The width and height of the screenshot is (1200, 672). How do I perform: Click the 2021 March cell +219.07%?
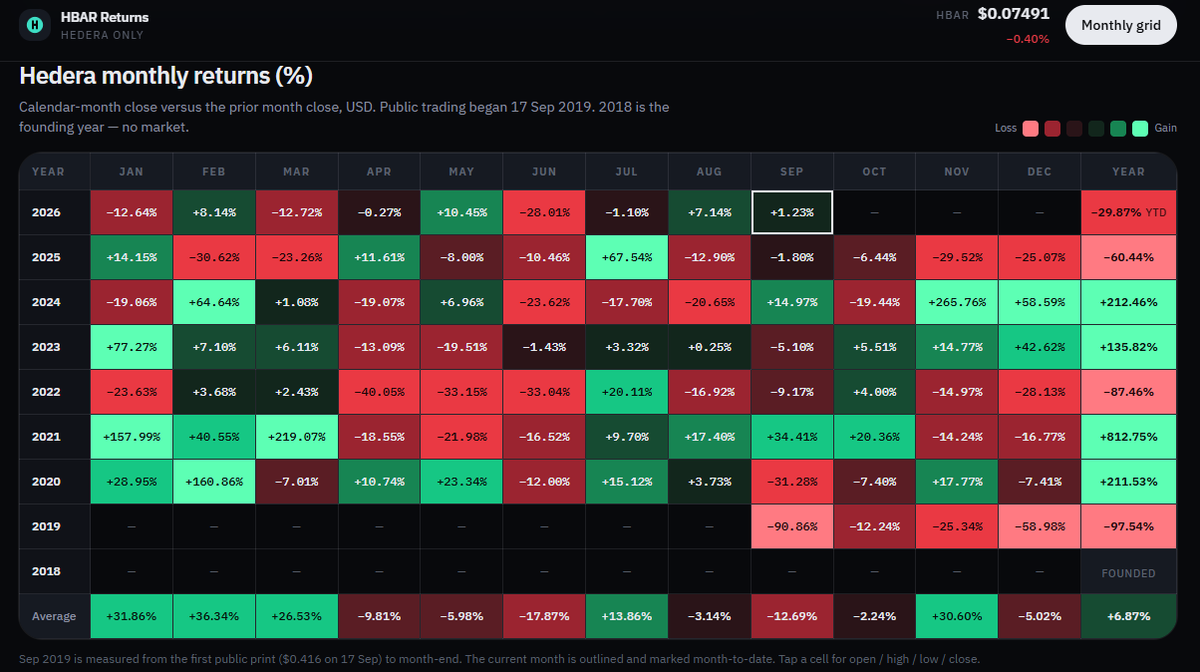pyautogui.click(x=297, y=437)
